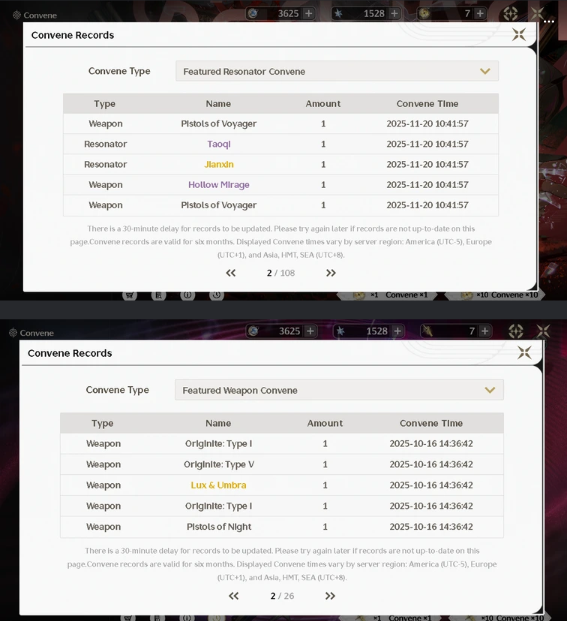Select the Lux & Umbra weapon name
Image resolution: width=567 pixels, height=621 pixels.
(219, 485)
